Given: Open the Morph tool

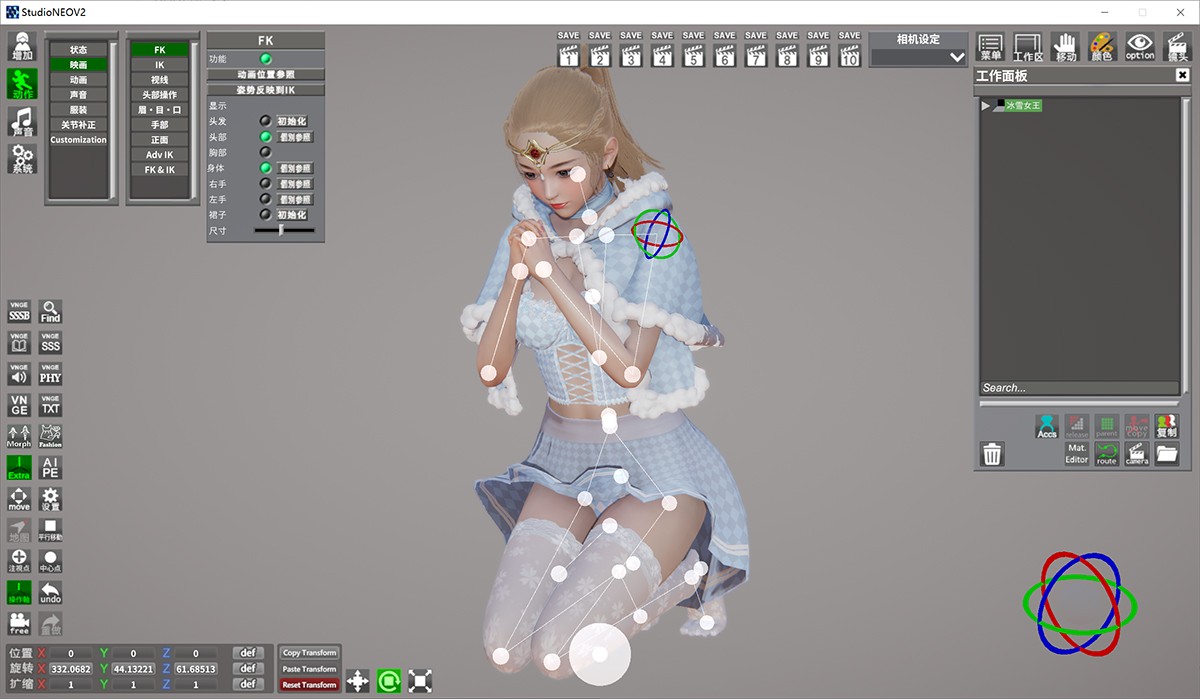Looking at the screenshot, I should click(x=19, y=436).
